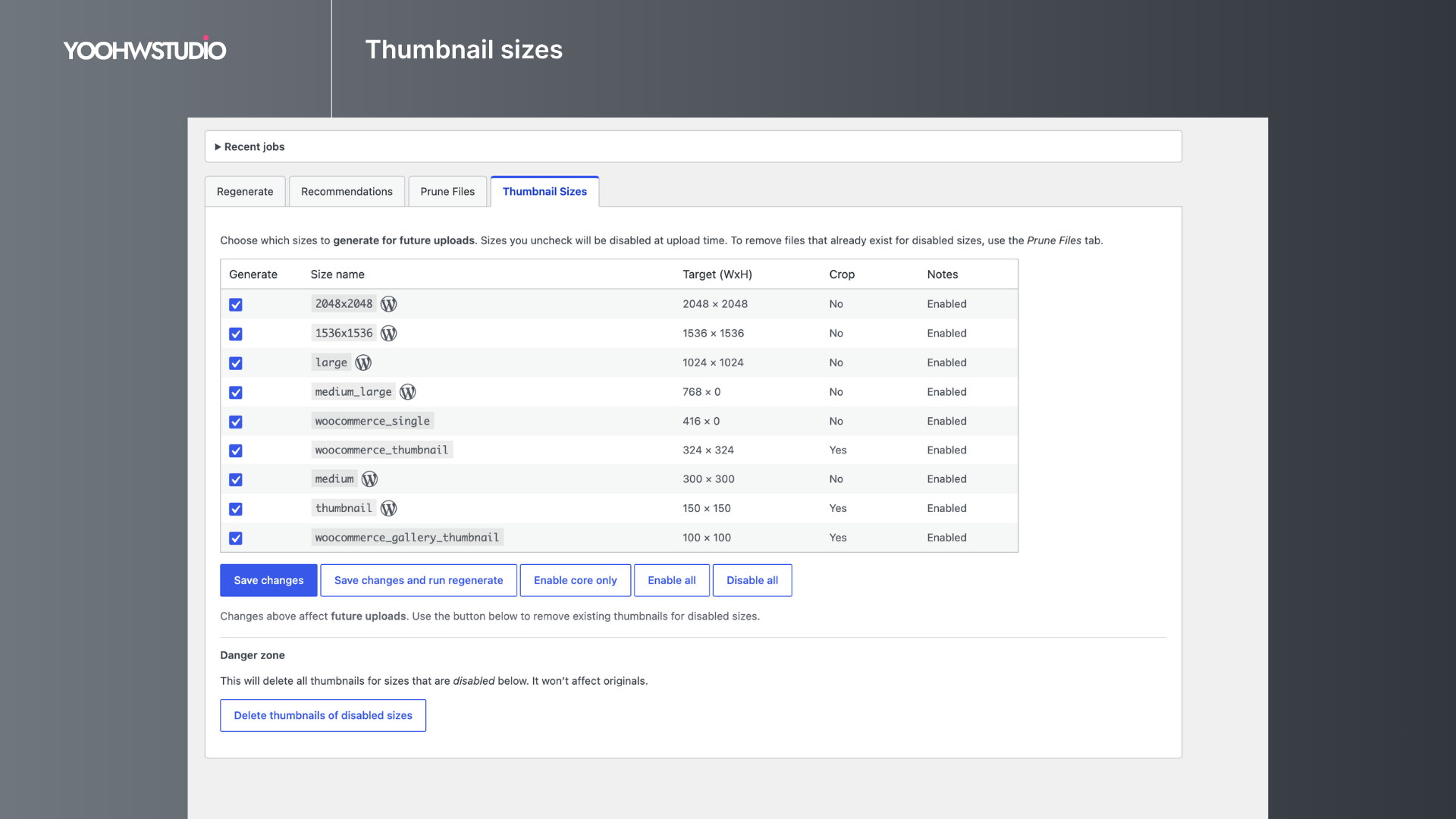Click the 100 × 100 target value
The height and width of the screenshot is (819, 1456).
707,538
